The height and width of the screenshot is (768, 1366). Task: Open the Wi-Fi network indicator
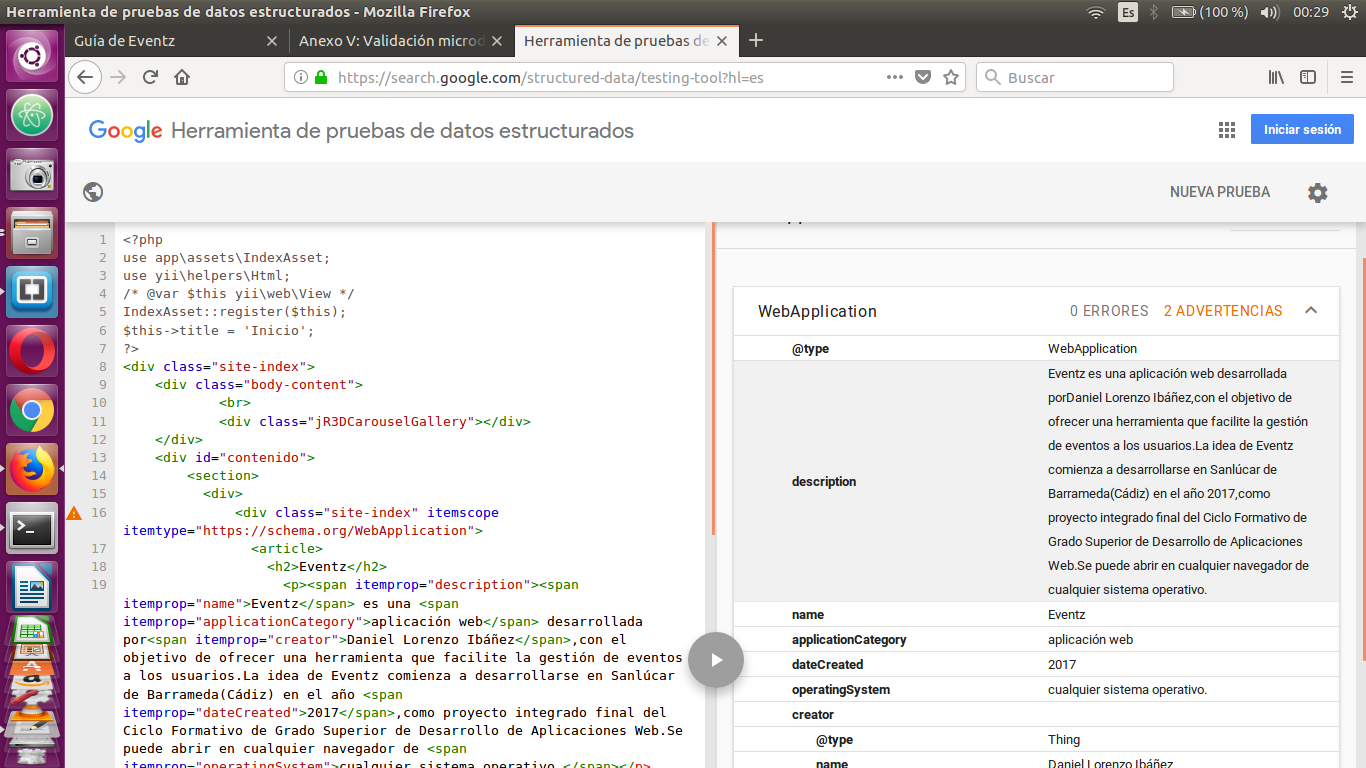[1096, 12]
